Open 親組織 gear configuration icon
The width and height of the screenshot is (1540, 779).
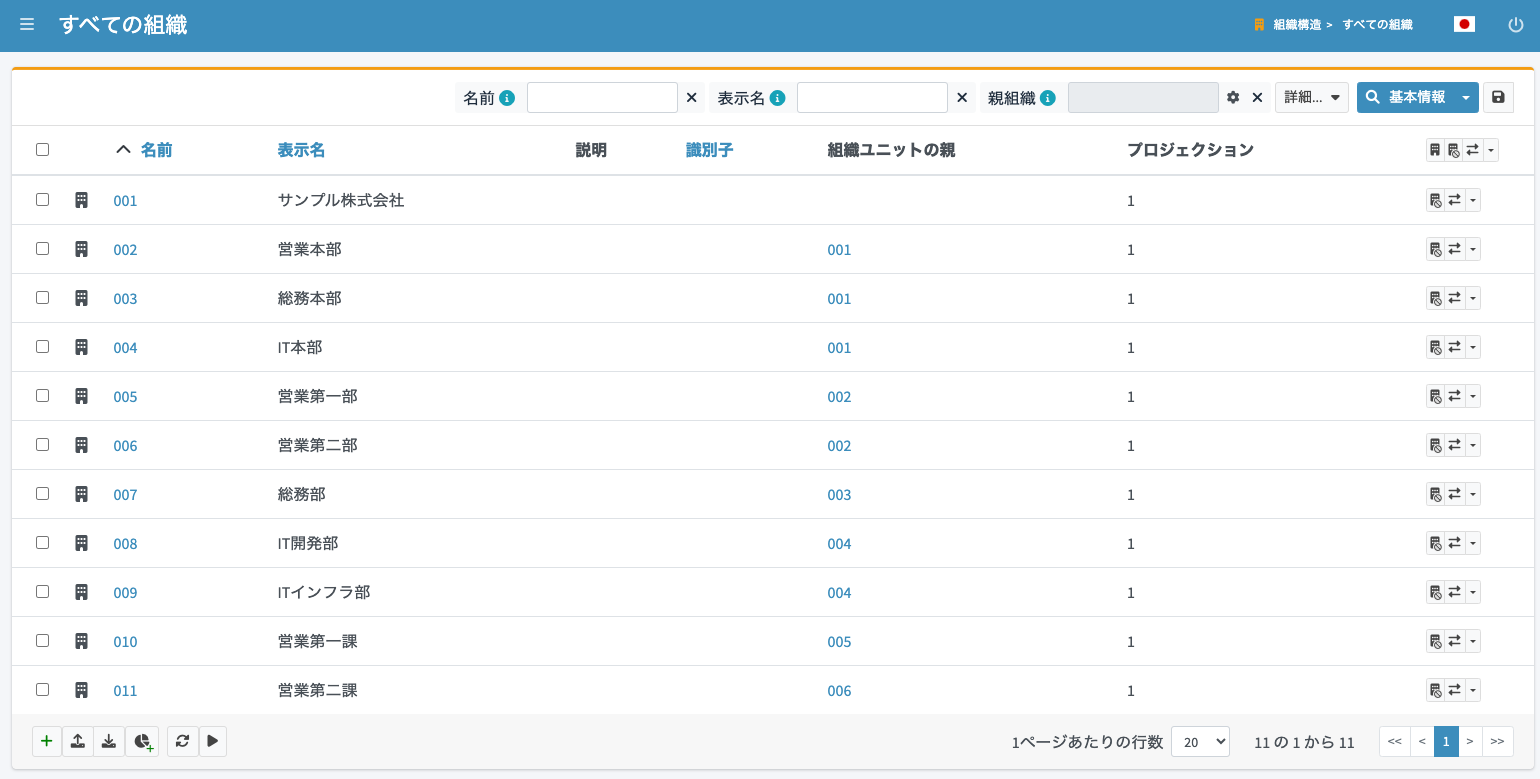point(1233,97)
